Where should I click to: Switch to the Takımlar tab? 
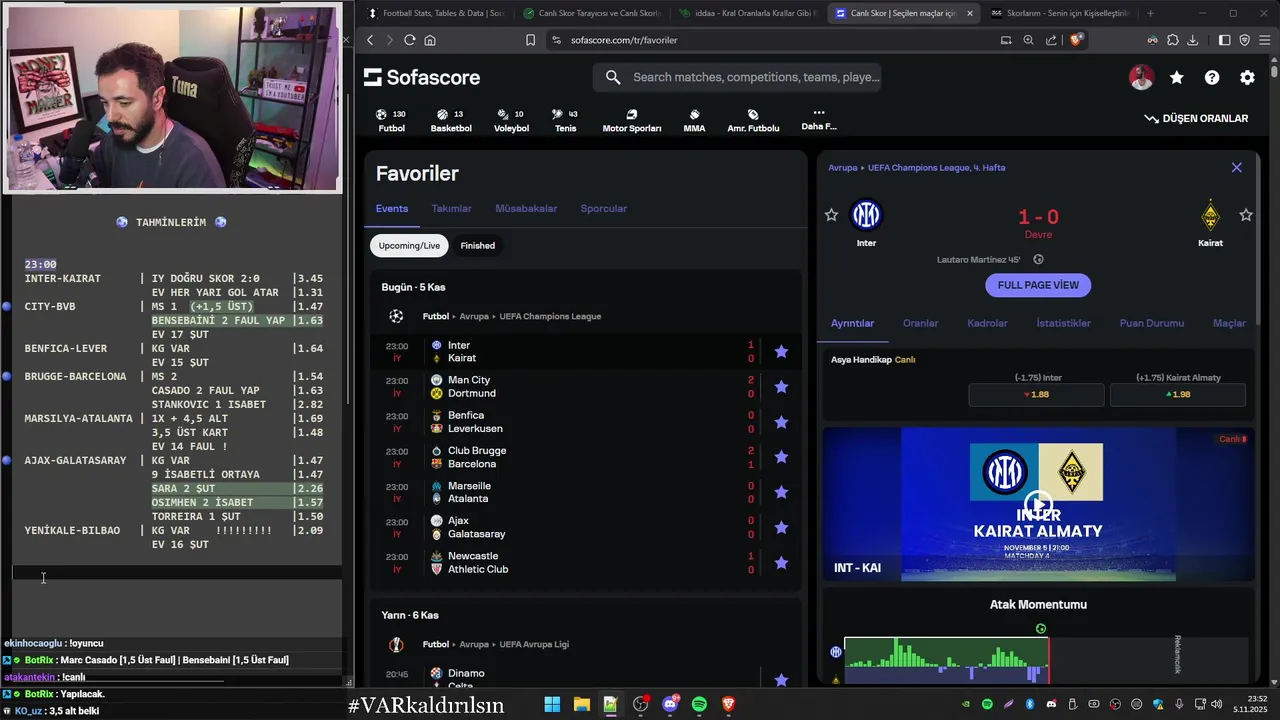point(451,209)
